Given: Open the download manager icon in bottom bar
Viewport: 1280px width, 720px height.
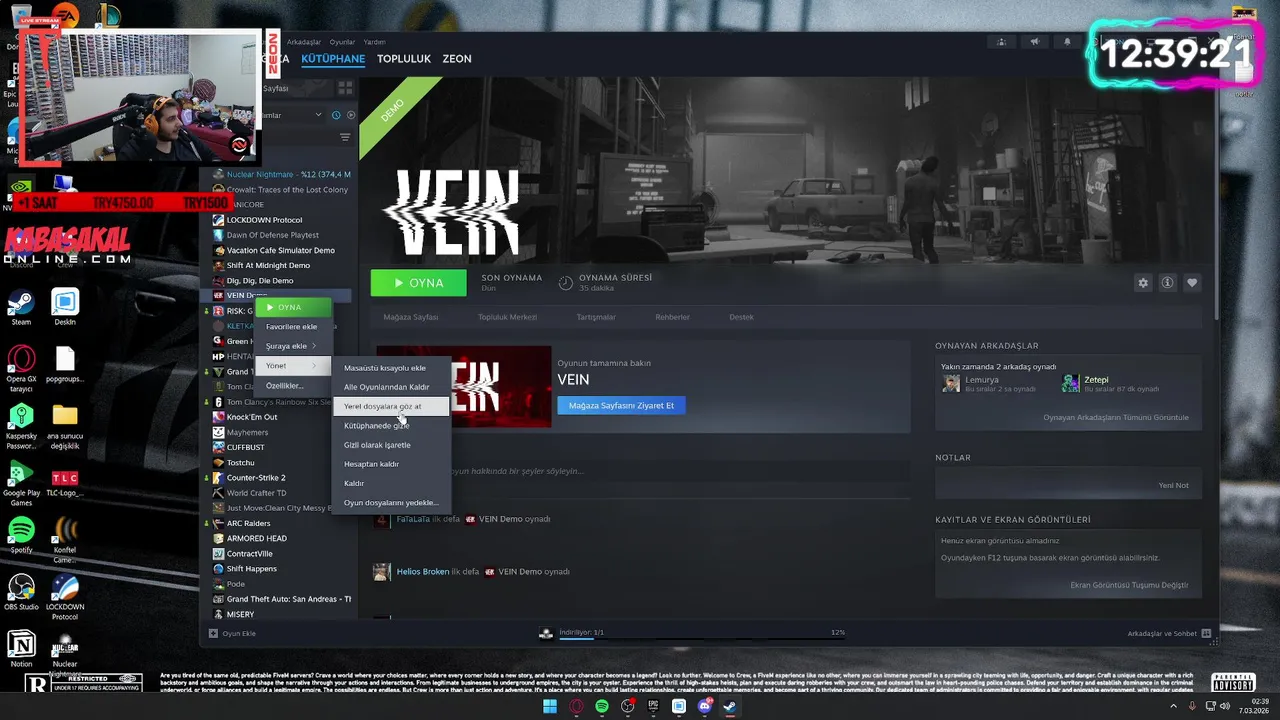Looking at the screenshot, I should [546, 633].
